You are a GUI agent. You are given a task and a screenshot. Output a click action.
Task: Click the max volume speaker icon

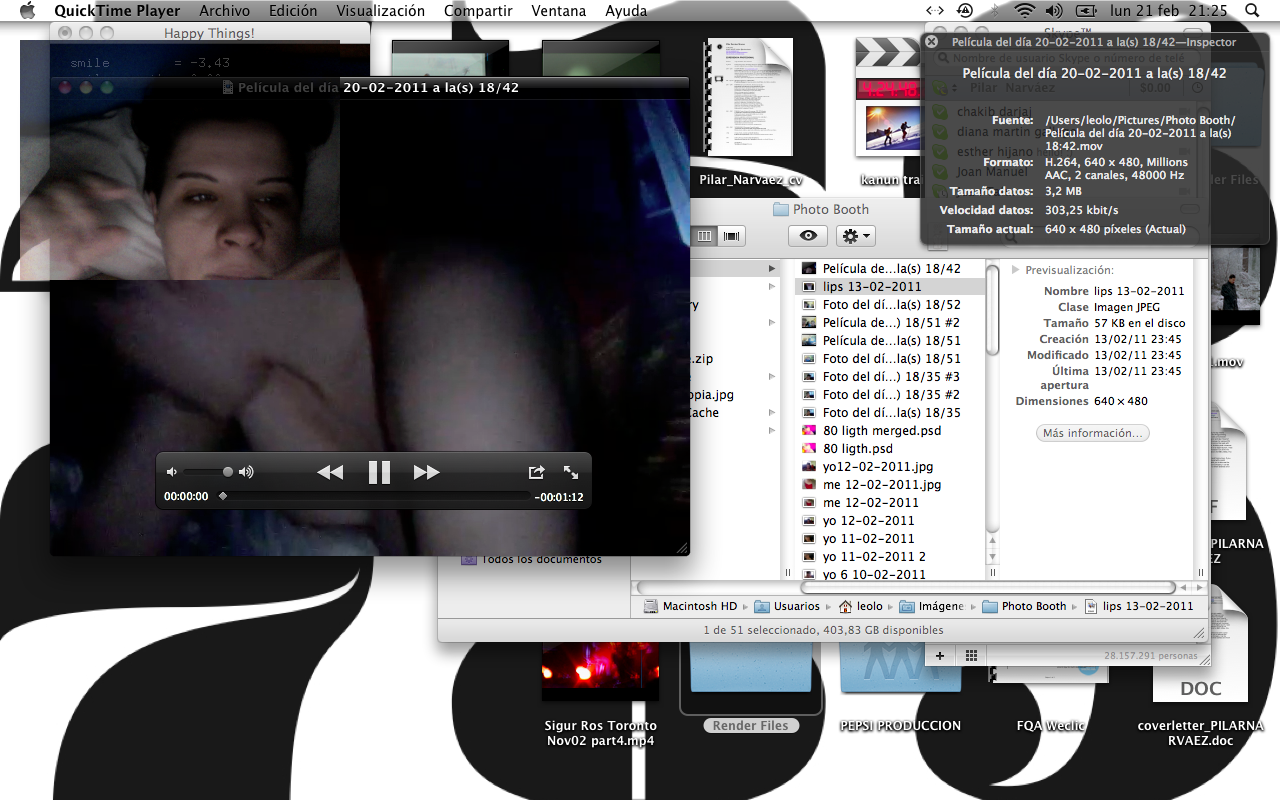tap(246, 472)
